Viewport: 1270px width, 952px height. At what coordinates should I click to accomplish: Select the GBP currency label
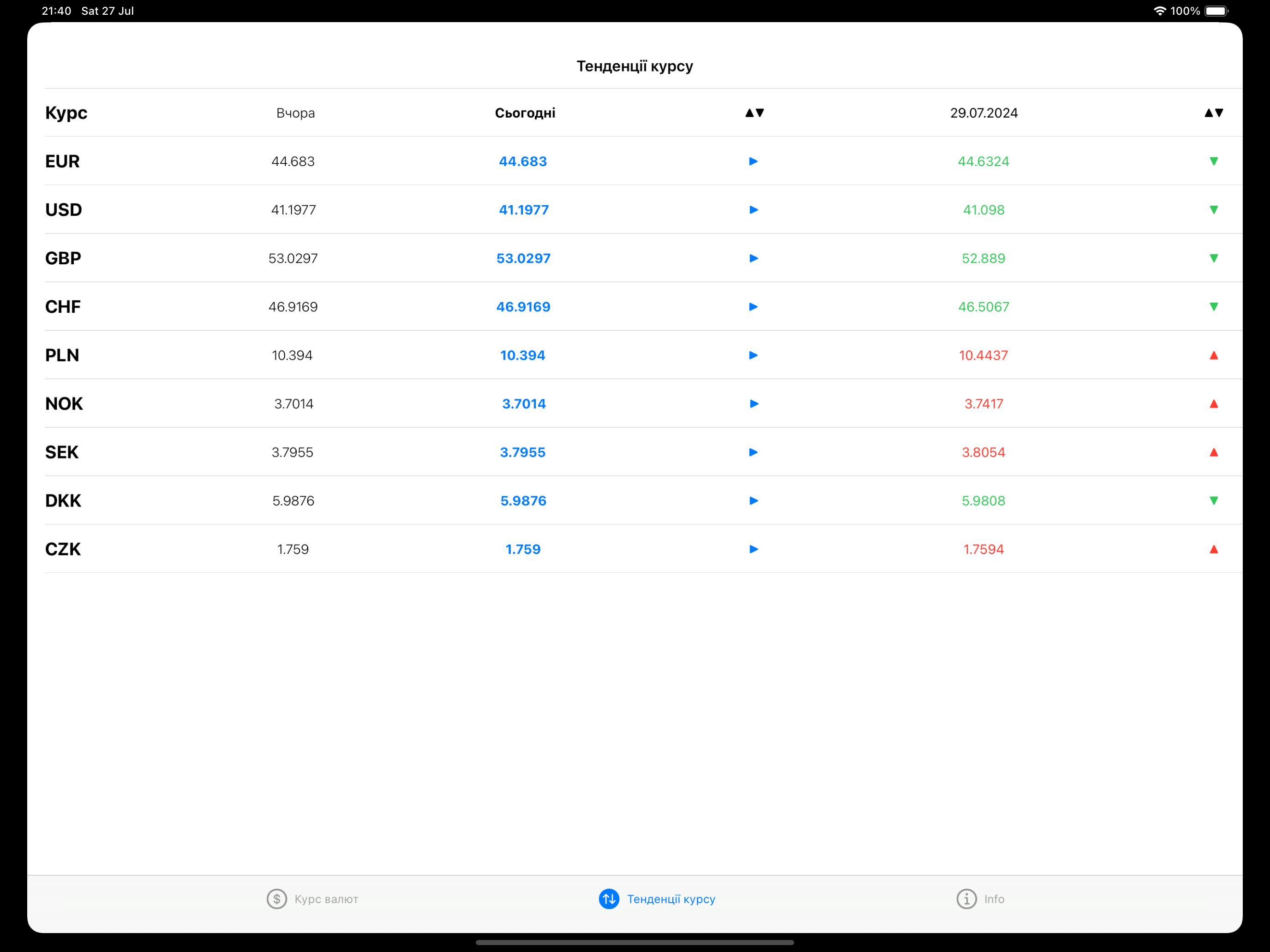63,258
